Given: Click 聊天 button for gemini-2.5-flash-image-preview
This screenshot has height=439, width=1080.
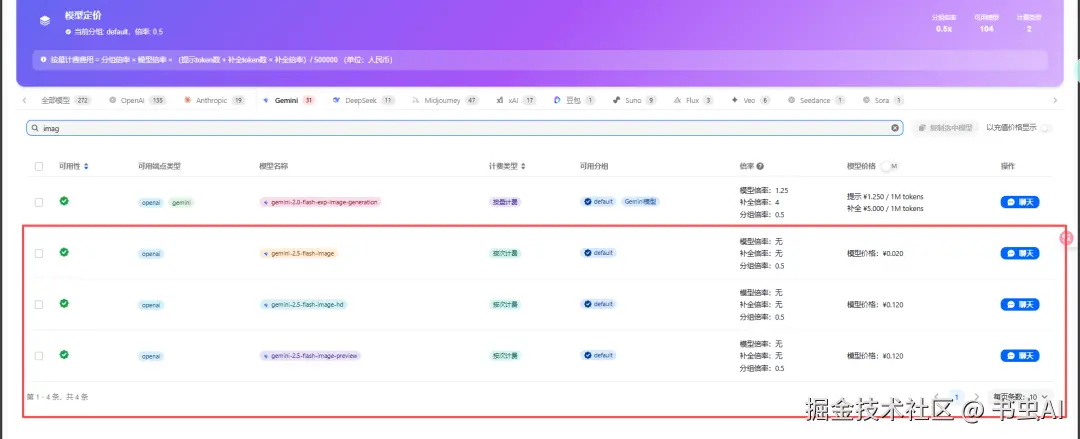Looking at the screenshot, I should point(1019,356).
